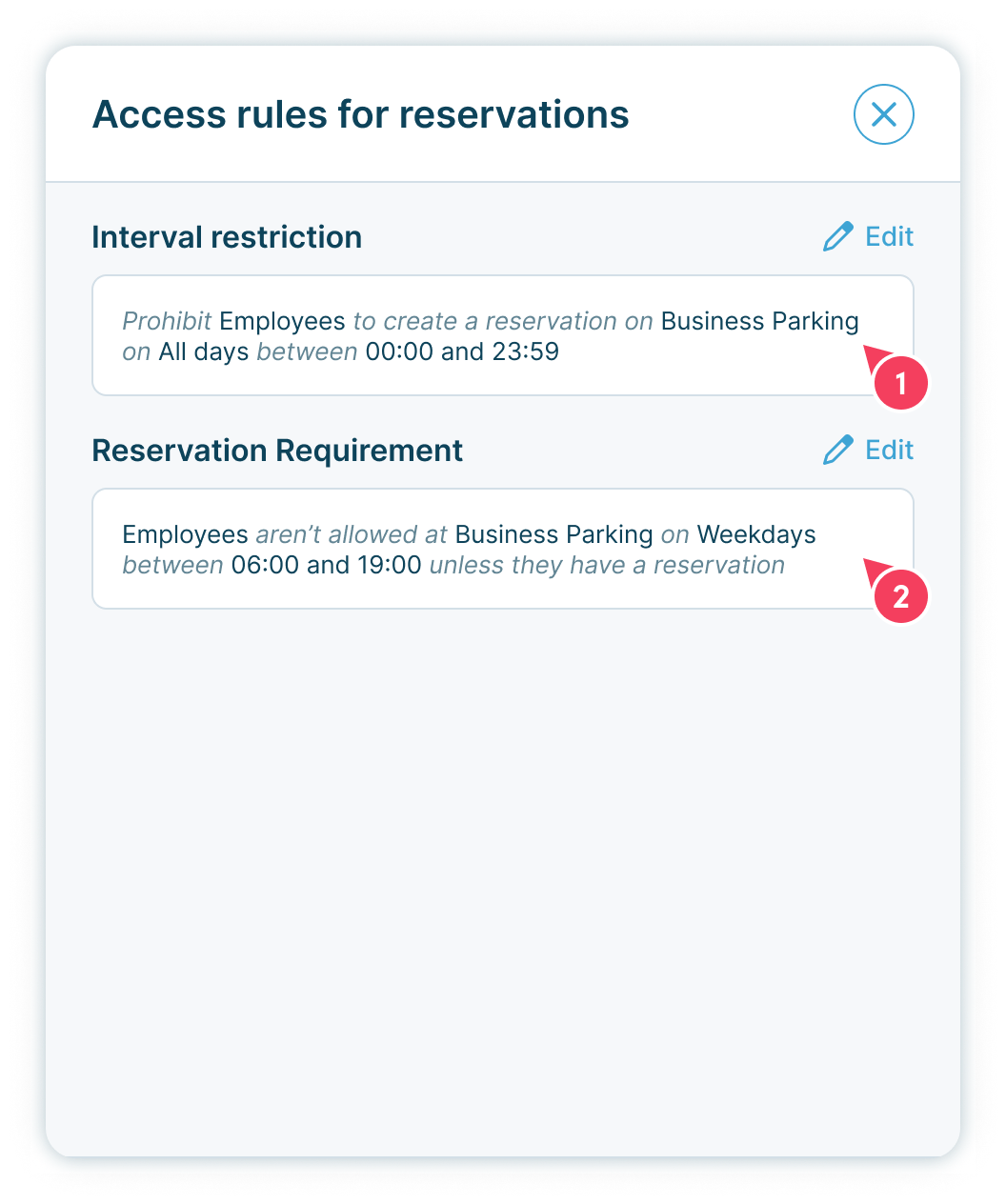Select the All days value in the rule
The width and height of the screenshot is (1006, 1204).
(x=204, y=351)
